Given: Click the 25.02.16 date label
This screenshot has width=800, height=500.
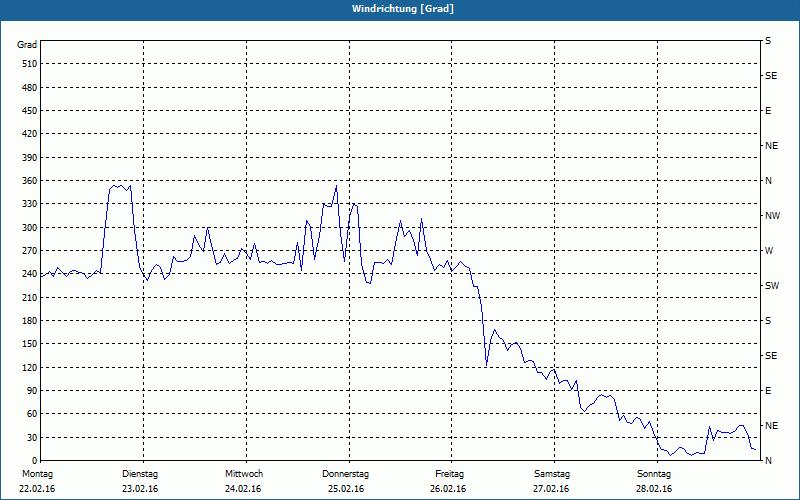Looking at the screenshot, I should pos(346,489).
